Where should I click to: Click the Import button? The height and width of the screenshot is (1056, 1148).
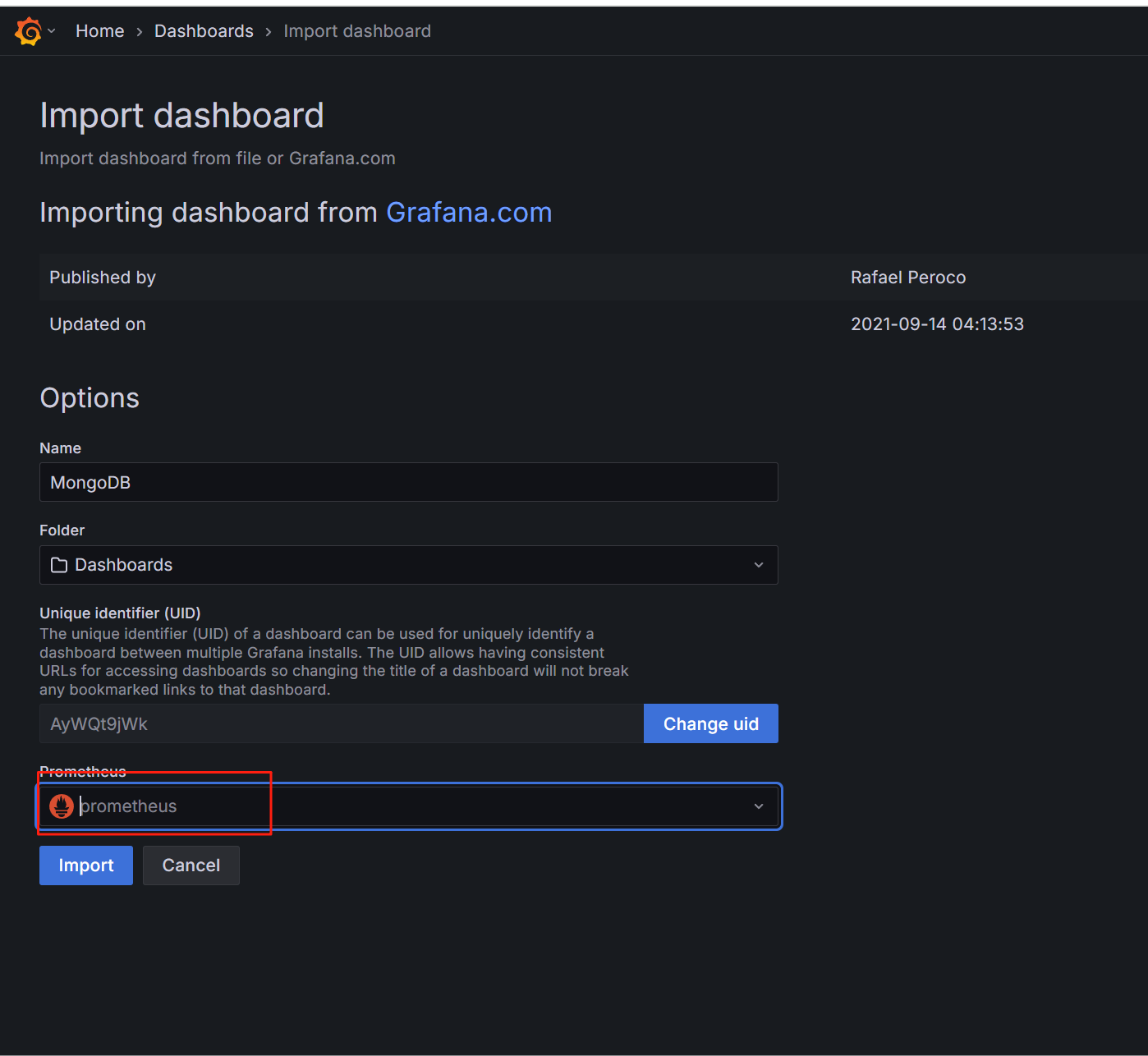coord(86,865)
